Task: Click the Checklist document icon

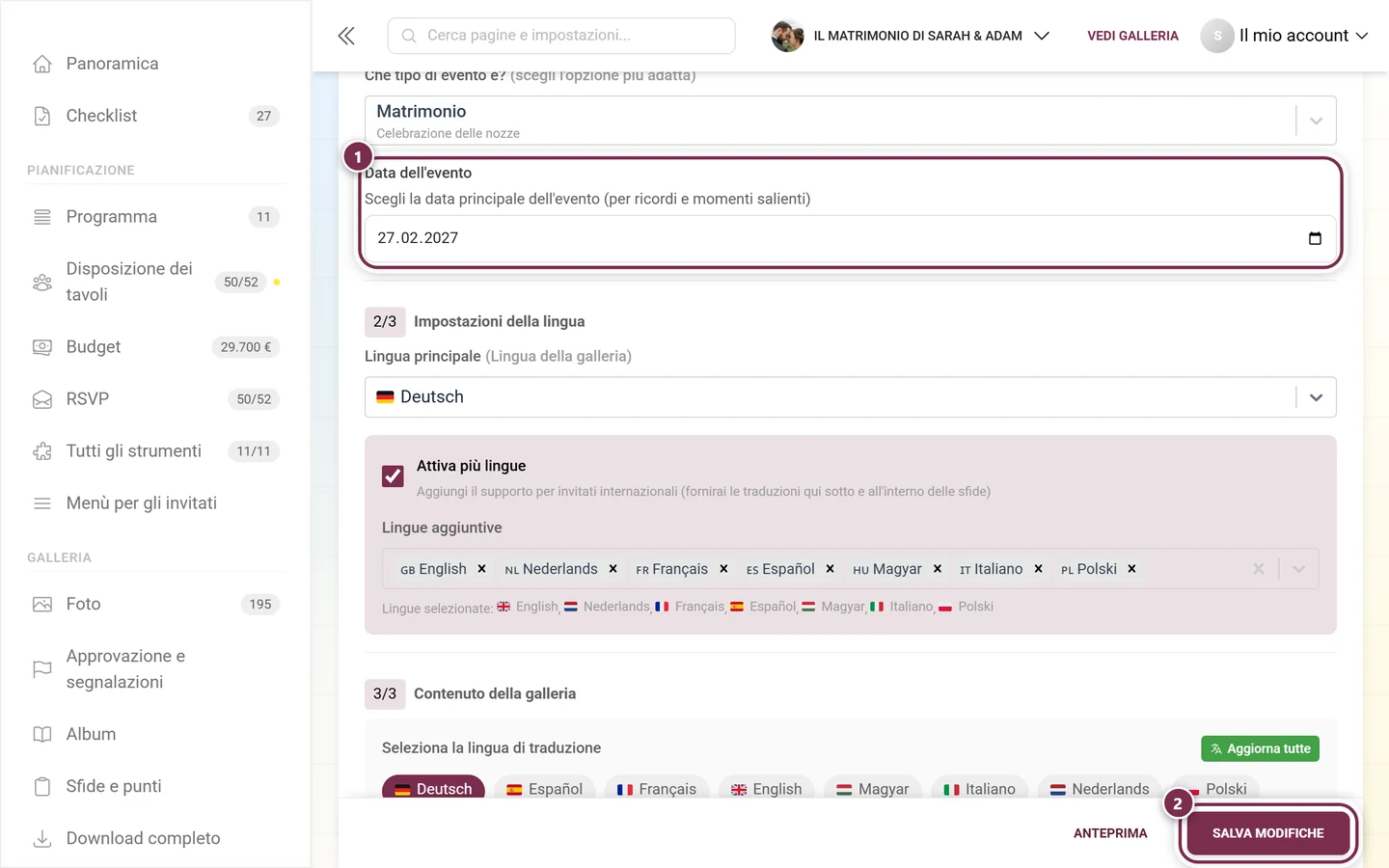Action: (x=42, y=116)
